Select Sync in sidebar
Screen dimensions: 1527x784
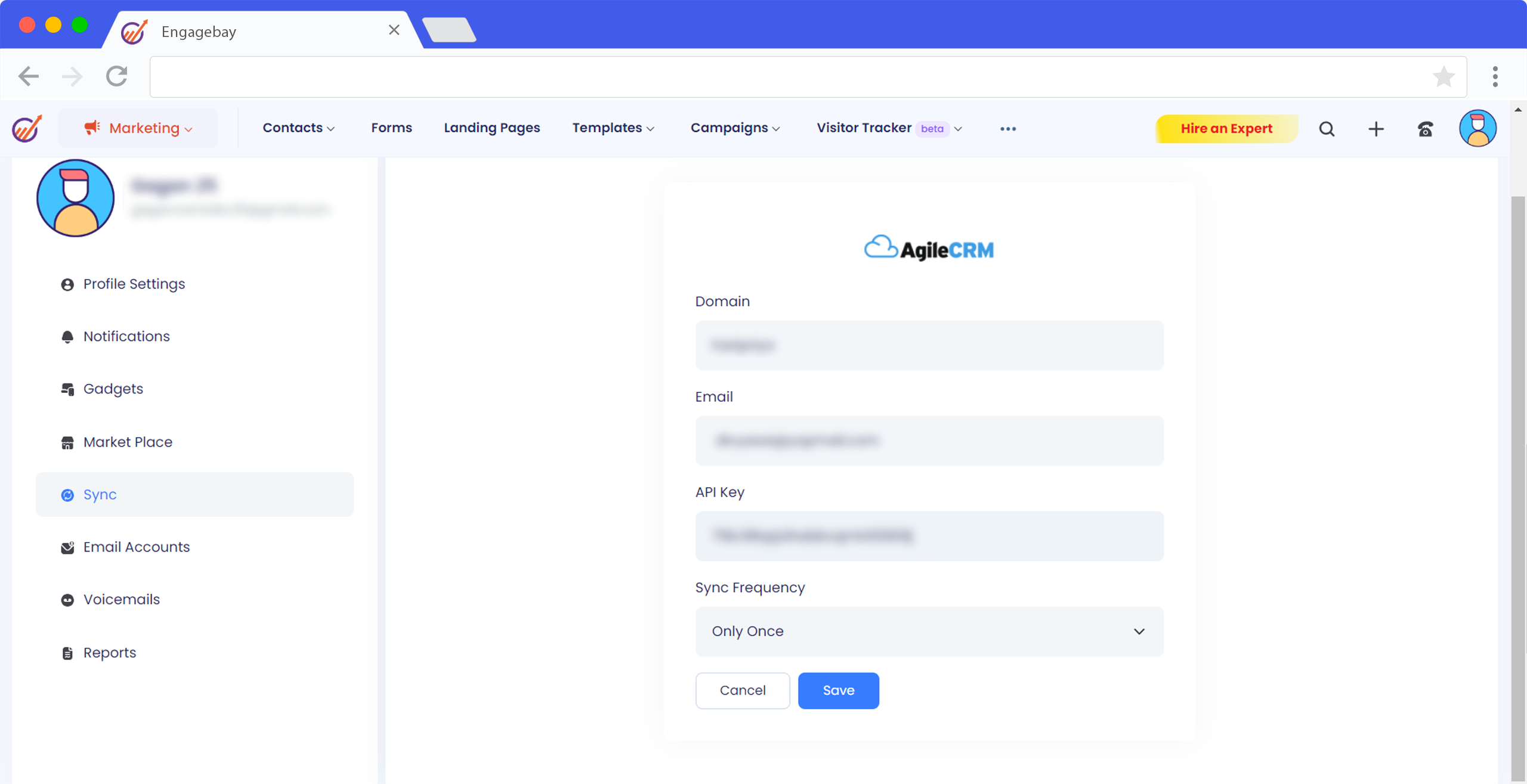[194, 494]
